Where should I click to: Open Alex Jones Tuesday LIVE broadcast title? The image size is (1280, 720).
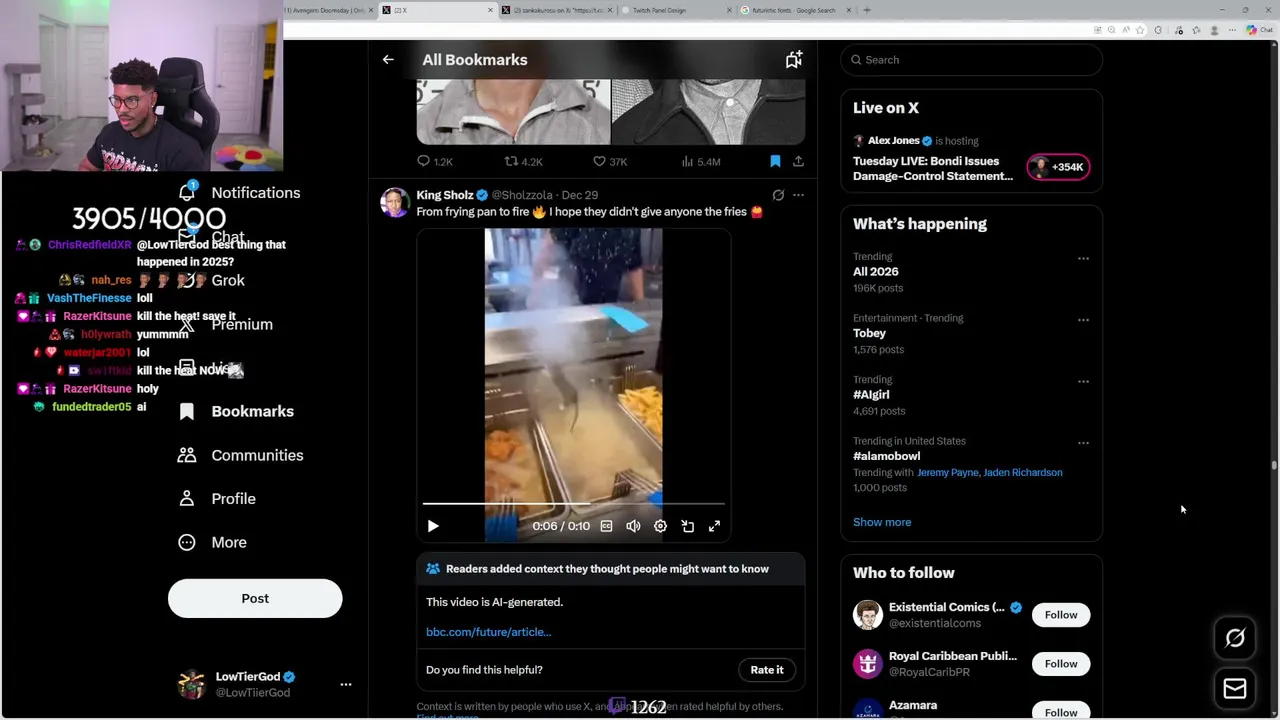(x=933, y=168)
